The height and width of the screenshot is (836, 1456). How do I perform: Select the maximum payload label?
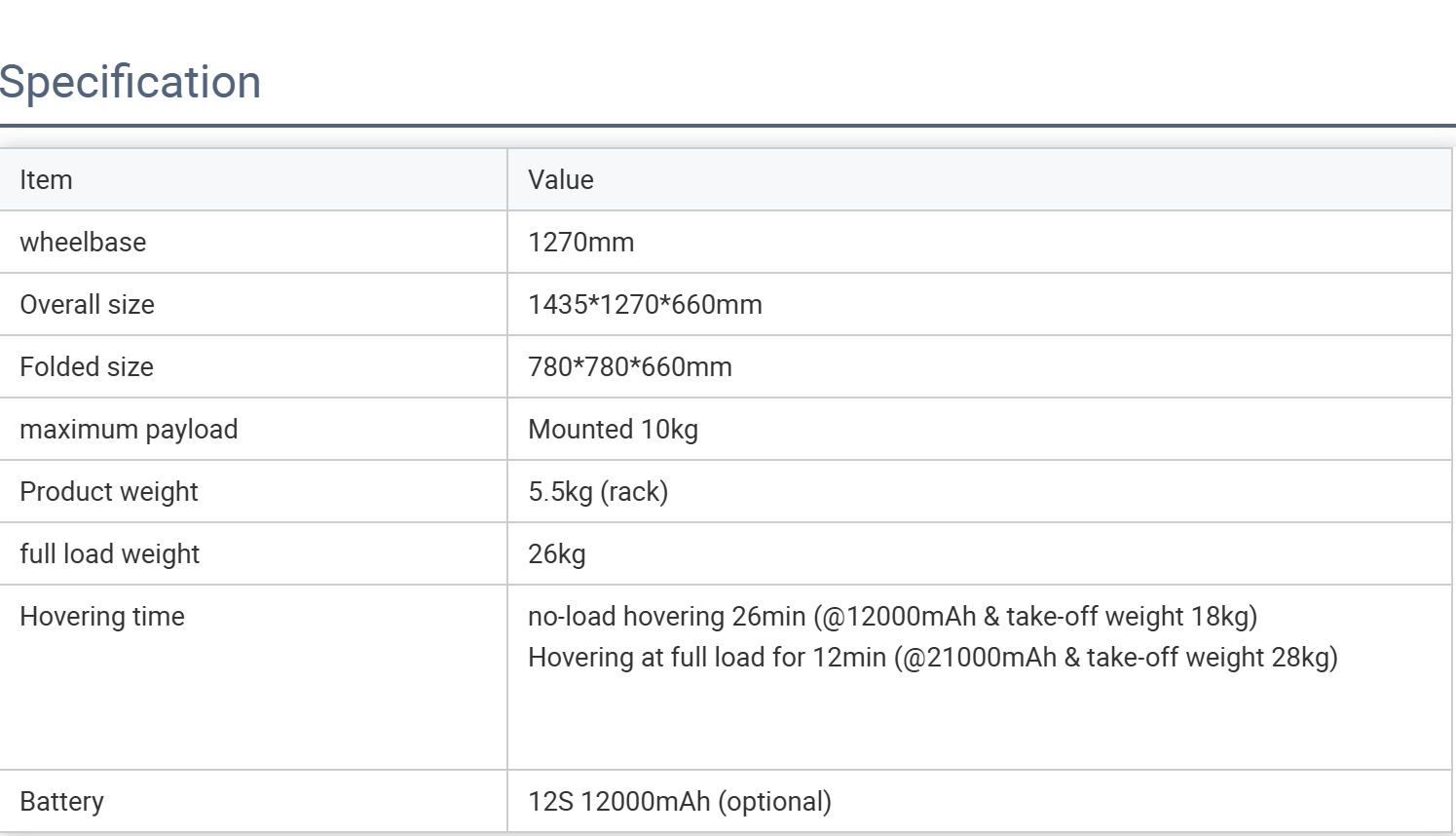tap(129, 430)
